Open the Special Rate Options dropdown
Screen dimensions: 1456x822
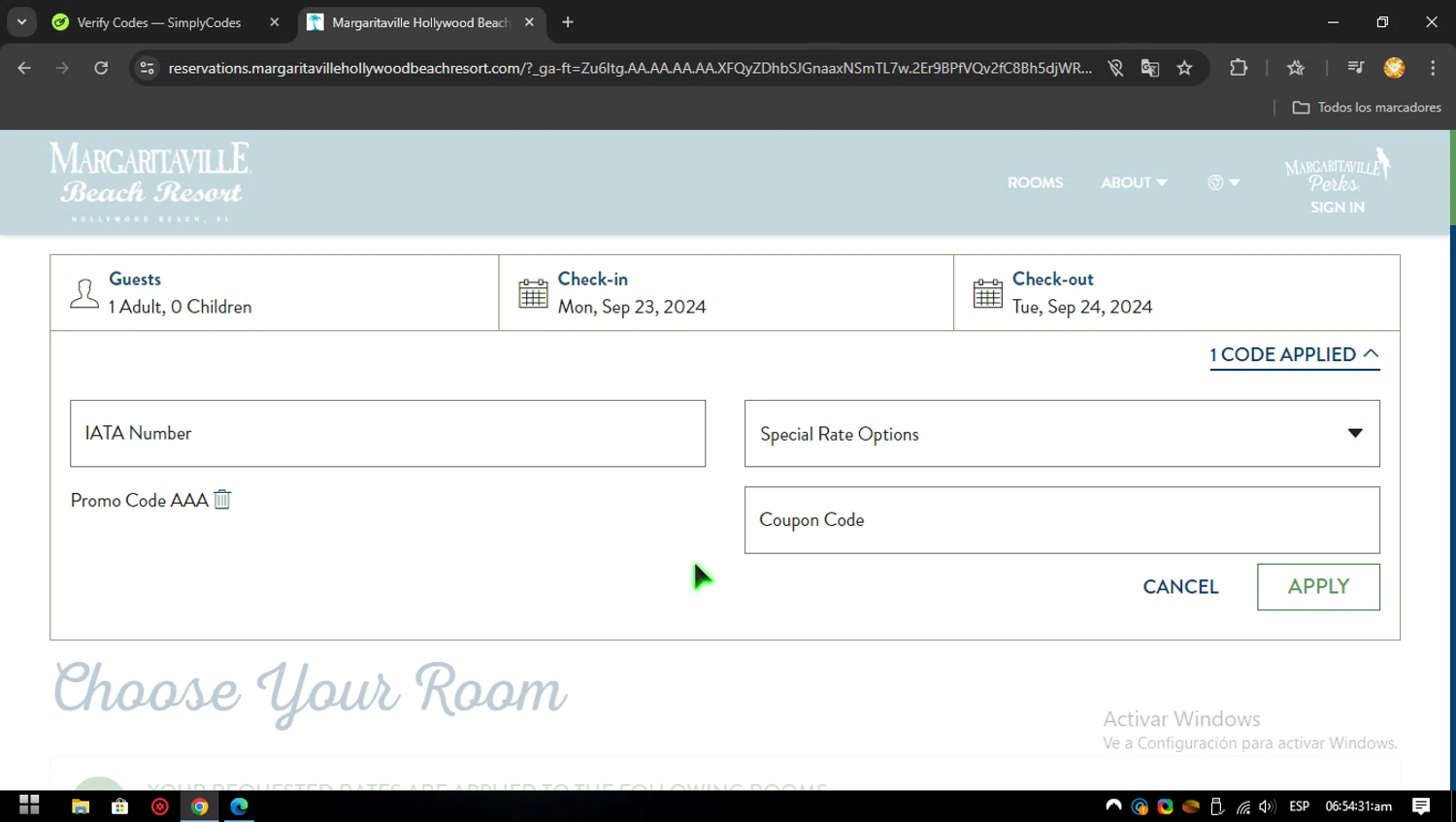pyautogui.click(x=1062, y=434)
